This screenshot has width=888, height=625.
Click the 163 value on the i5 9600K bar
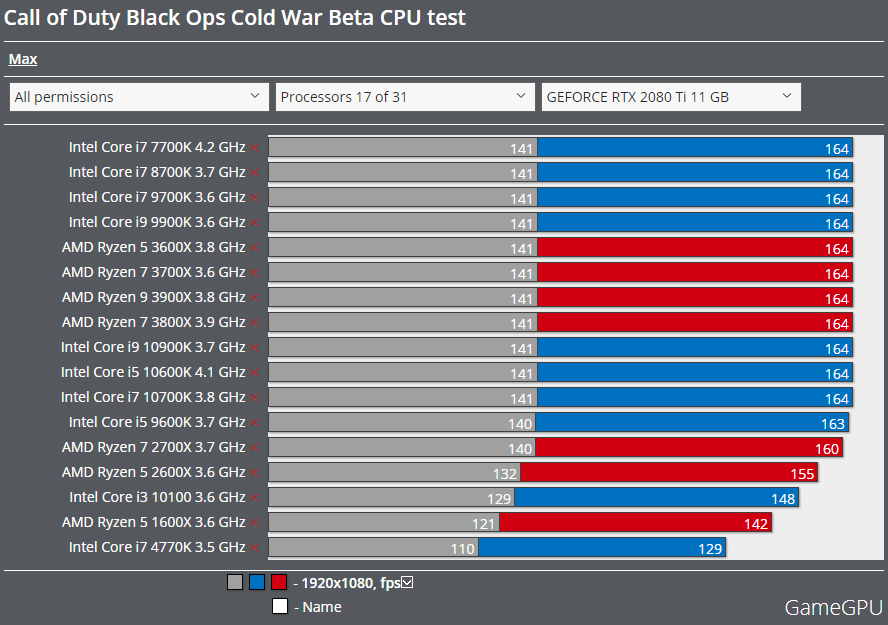[x=832, y=424]
